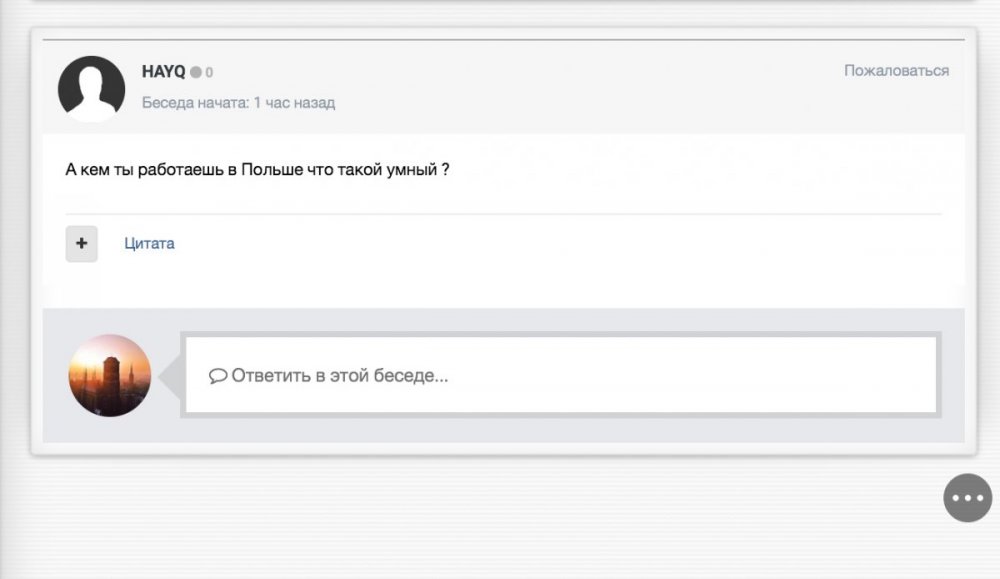
Task: Click the sunset city avatar thumbnail
Action: (109, 375)
